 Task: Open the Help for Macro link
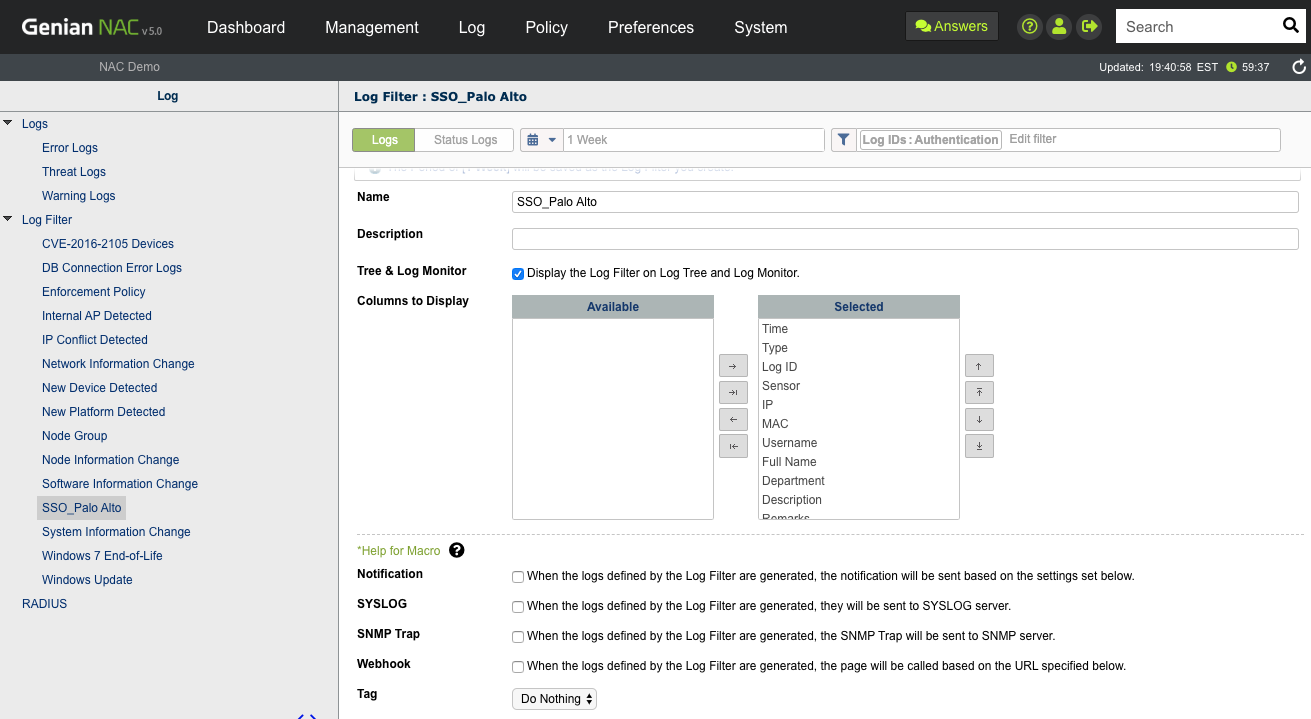click(399, 551)
